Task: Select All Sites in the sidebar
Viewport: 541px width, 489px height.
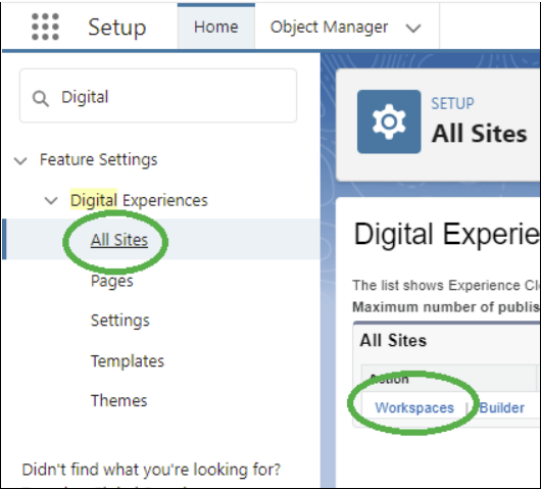Action: click(x=119, y=240)
